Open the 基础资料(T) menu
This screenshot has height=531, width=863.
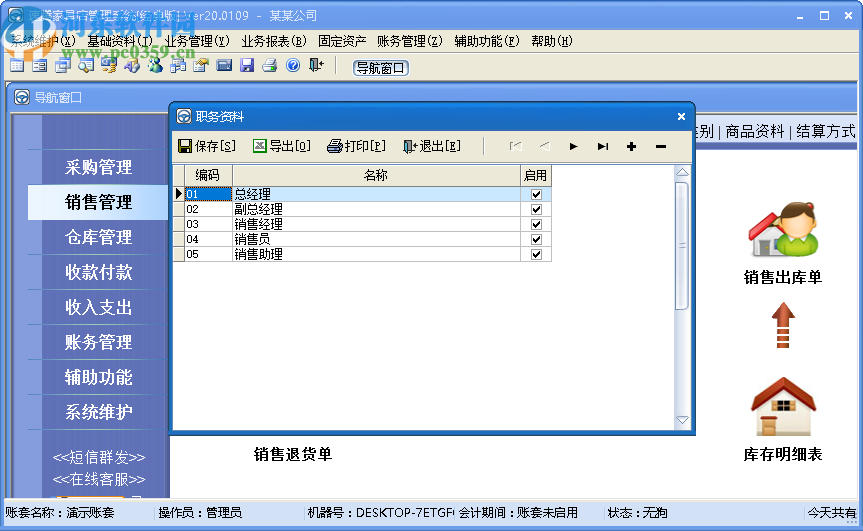pyautogui.click(x=120, y=41)
